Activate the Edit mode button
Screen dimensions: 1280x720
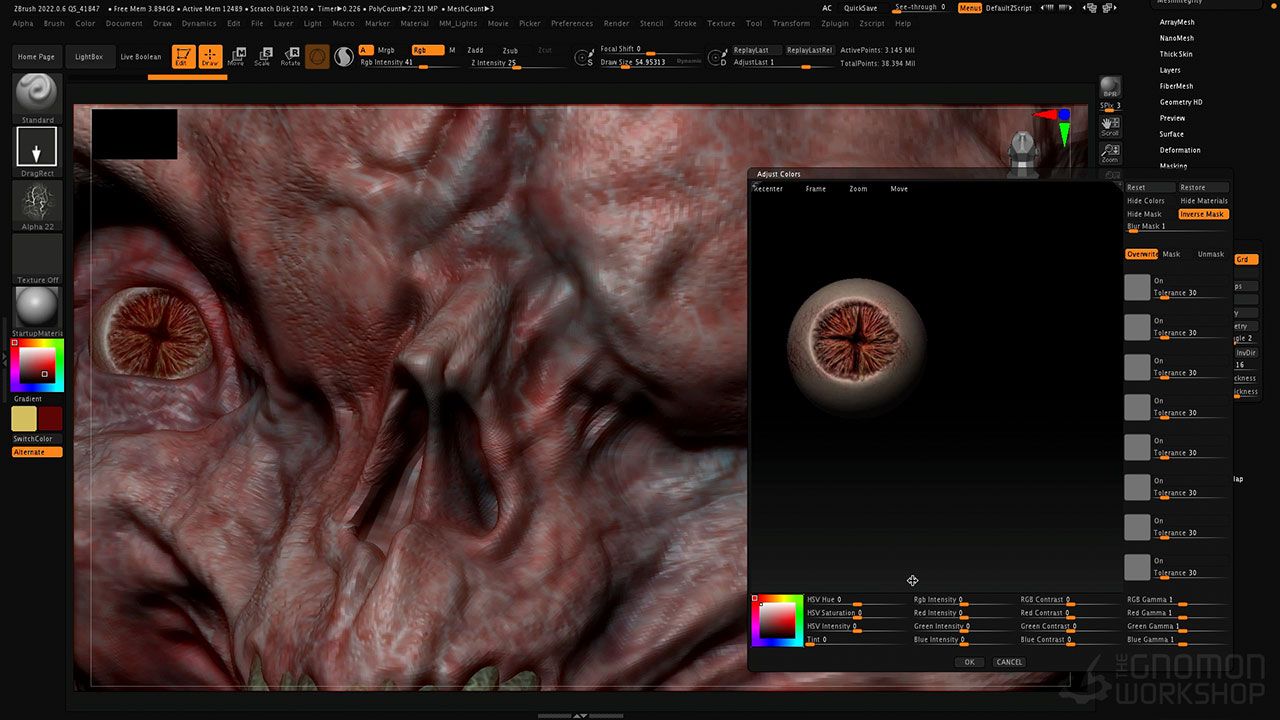pos(183,57)
